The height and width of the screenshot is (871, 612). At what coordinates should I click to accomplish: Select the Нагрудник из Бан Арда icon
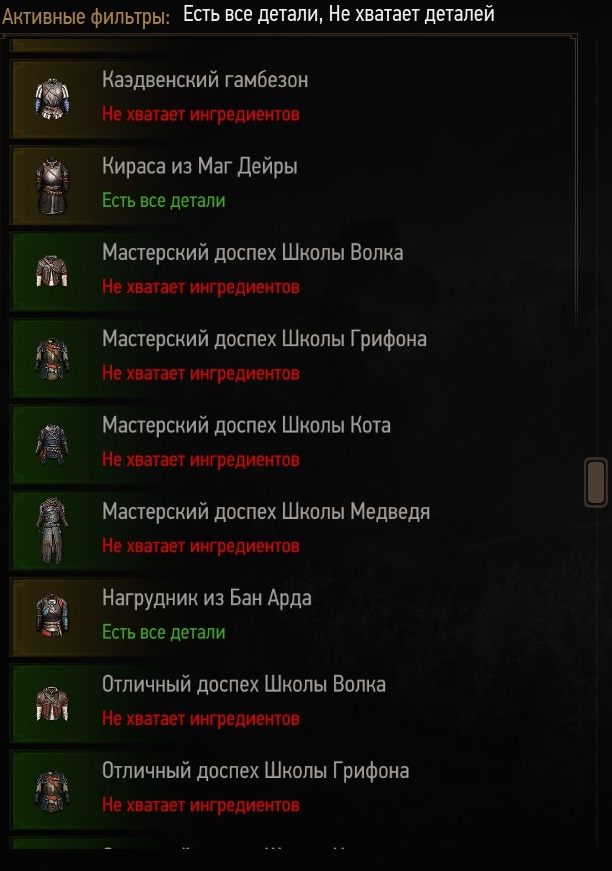pyautogui.click(x=52, y=616)
